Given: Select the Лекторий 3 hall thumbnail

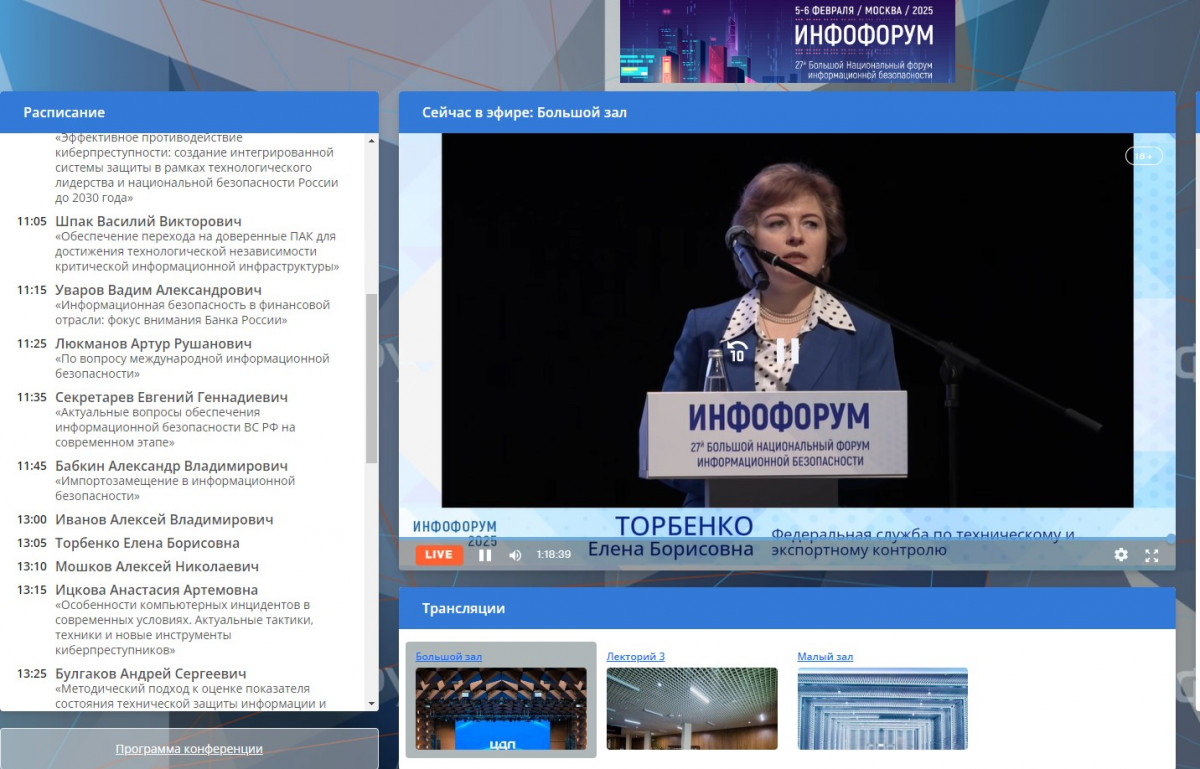Looking at the screenshot, I should (692, 709).
